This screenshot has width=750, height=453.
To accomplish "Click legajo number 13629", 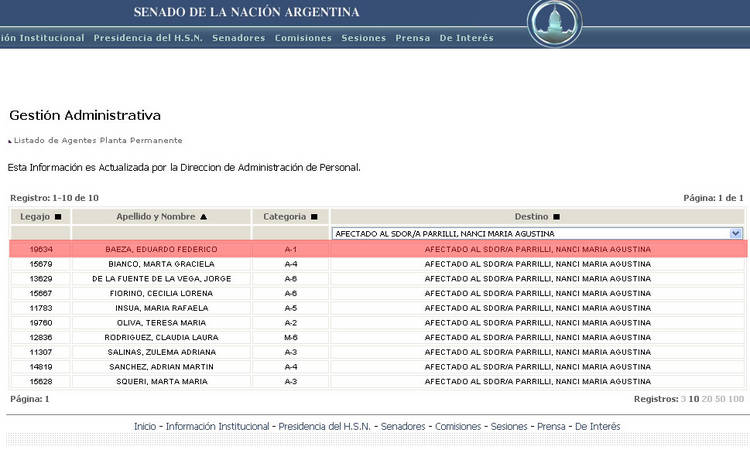I will point(41,279).
